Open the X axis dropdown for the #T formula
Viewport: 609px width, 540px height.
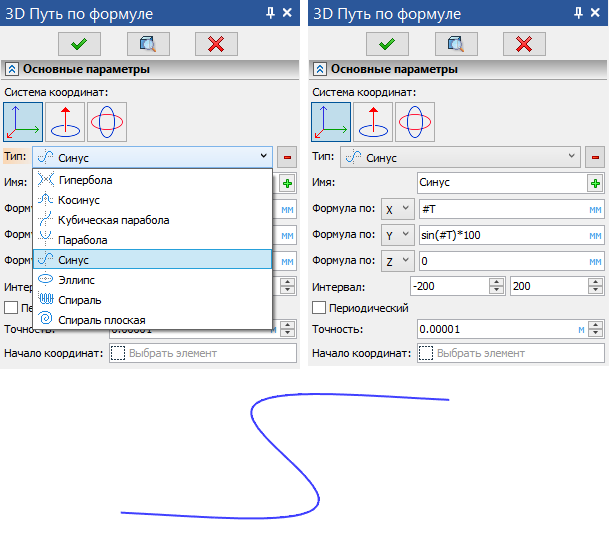(x=399, y=209)
